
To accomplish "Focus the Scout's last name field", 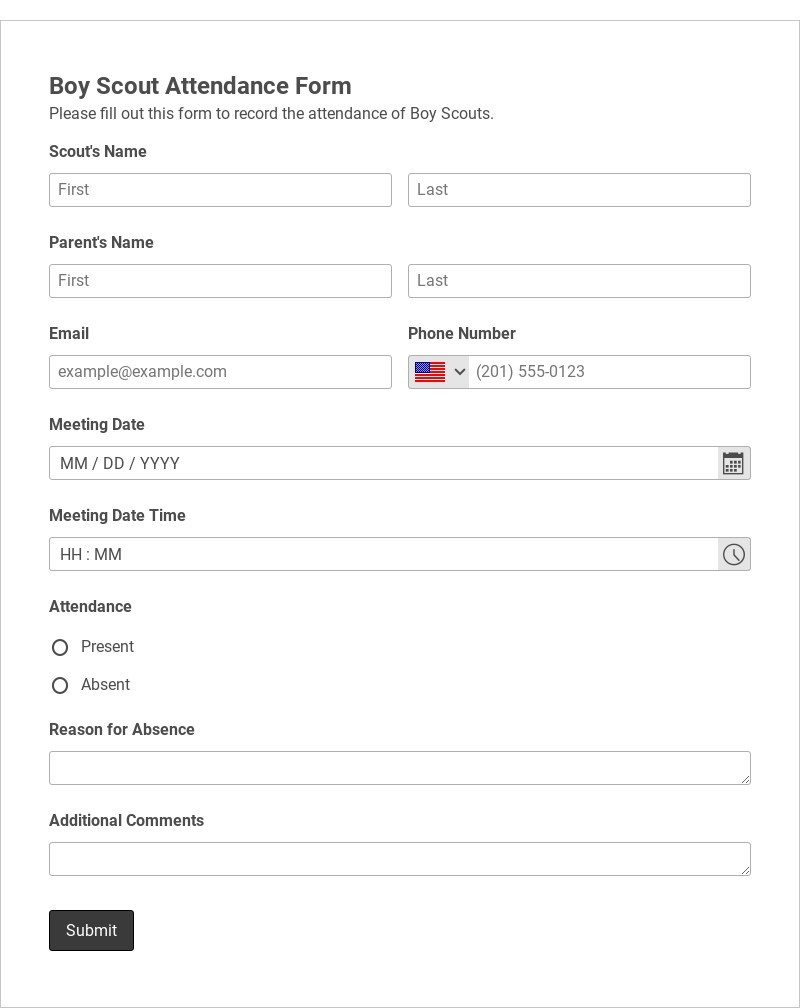I will click(579, 190).
